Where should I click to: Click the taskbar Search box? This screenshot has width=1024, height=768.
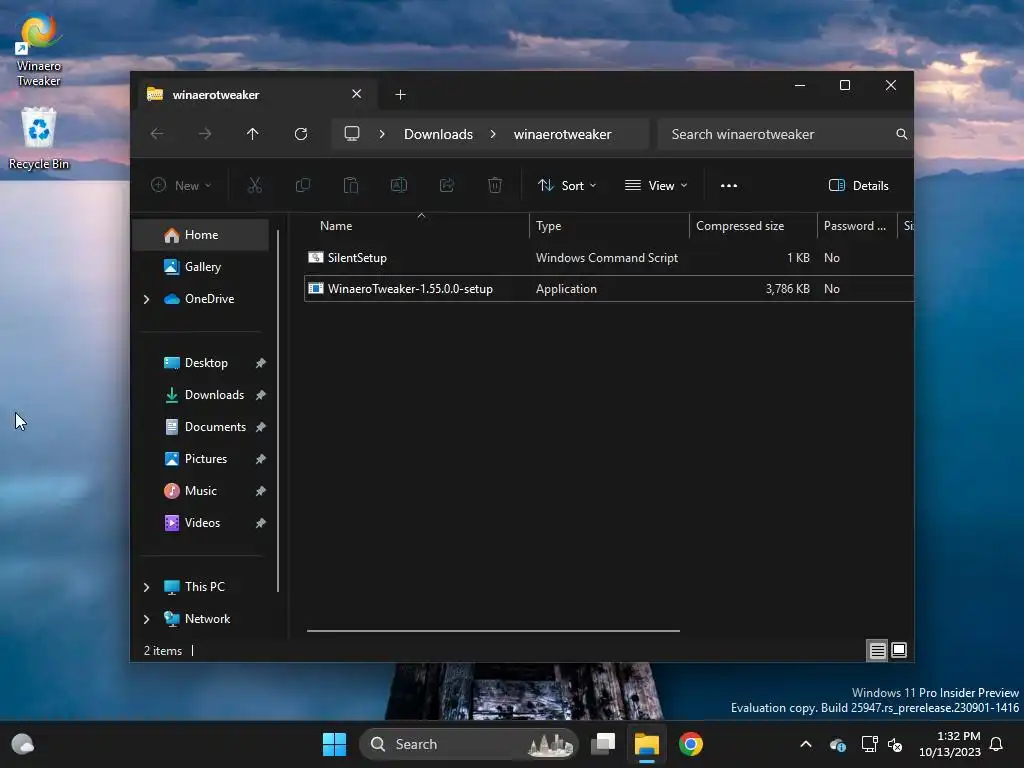[469, 744]
